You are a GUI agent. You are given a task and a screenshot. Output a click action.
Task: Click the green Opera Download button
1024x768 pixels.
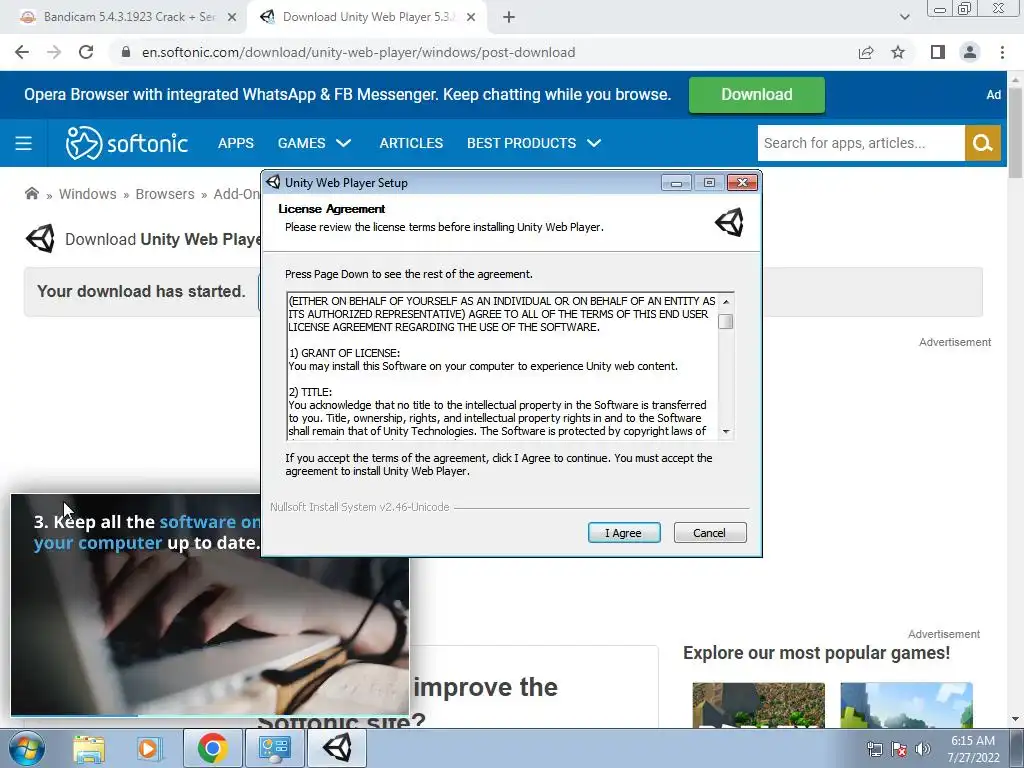click(x=756, y=95)
